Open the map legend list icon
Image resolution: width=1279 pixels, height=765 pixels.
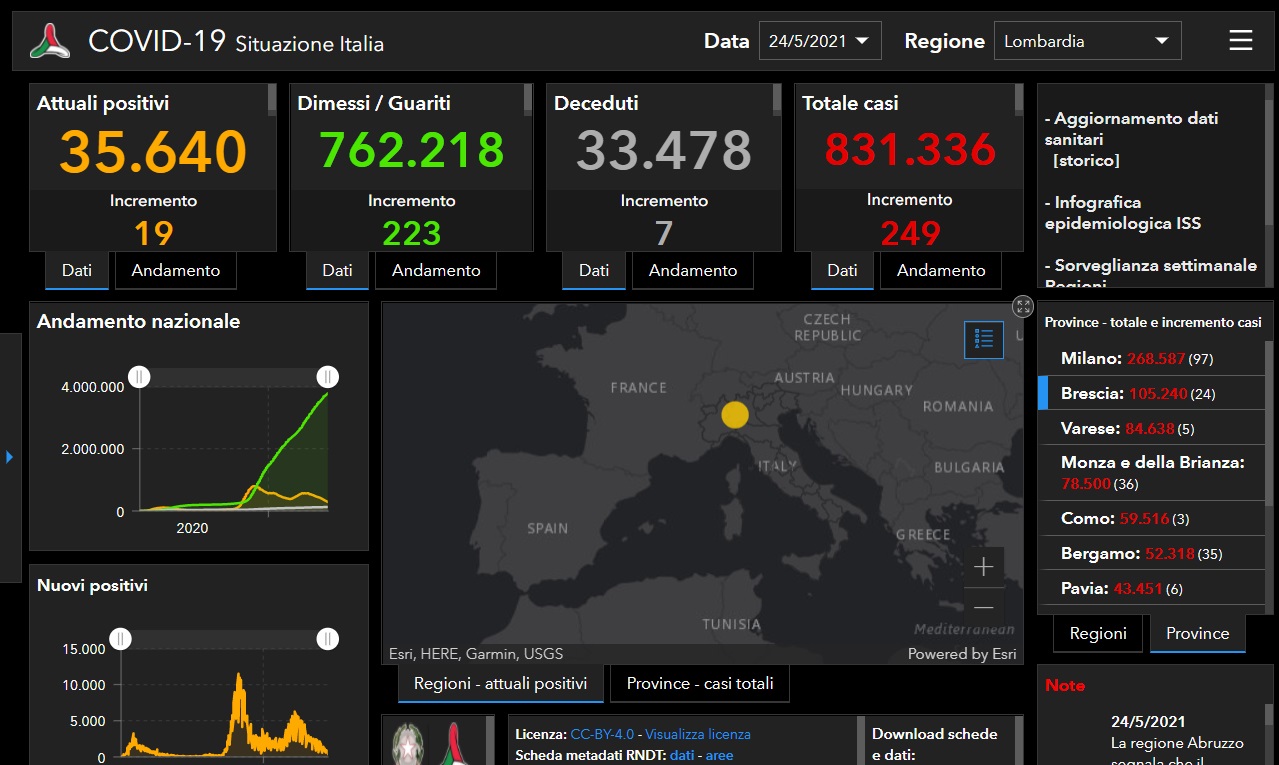(983, 340)
